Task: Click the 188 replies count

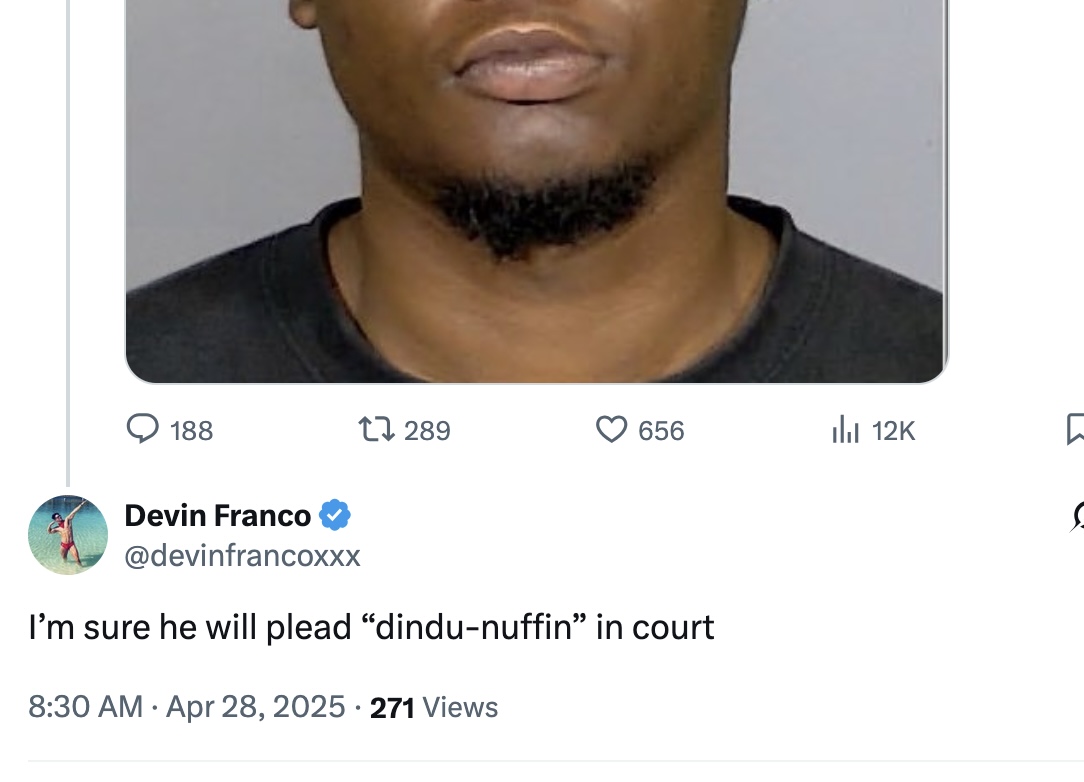Action: [191, 431]
